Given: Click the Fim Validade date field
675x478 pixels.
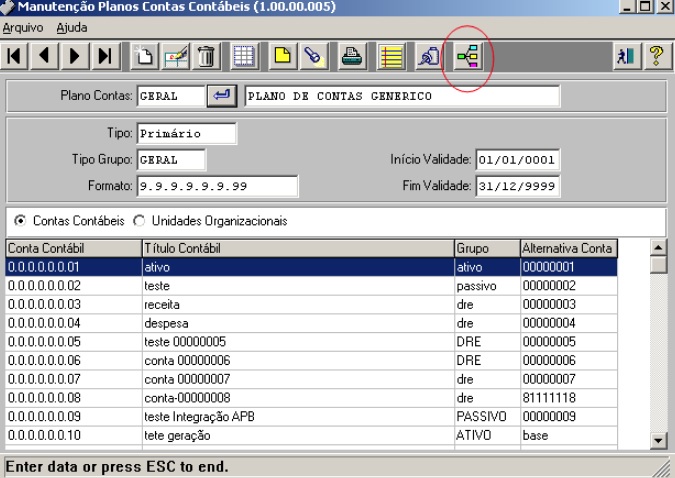Looking at the screenshot, I should pyautogui.click(x=517, y=186).
